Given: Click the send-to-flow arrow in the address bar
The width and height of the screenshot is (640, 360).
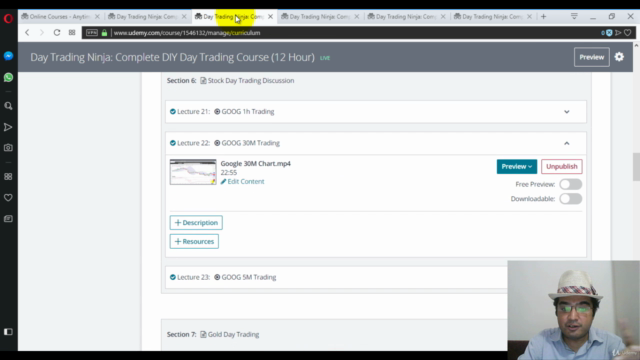Looking at the screenshot, I should click(618, 33).
